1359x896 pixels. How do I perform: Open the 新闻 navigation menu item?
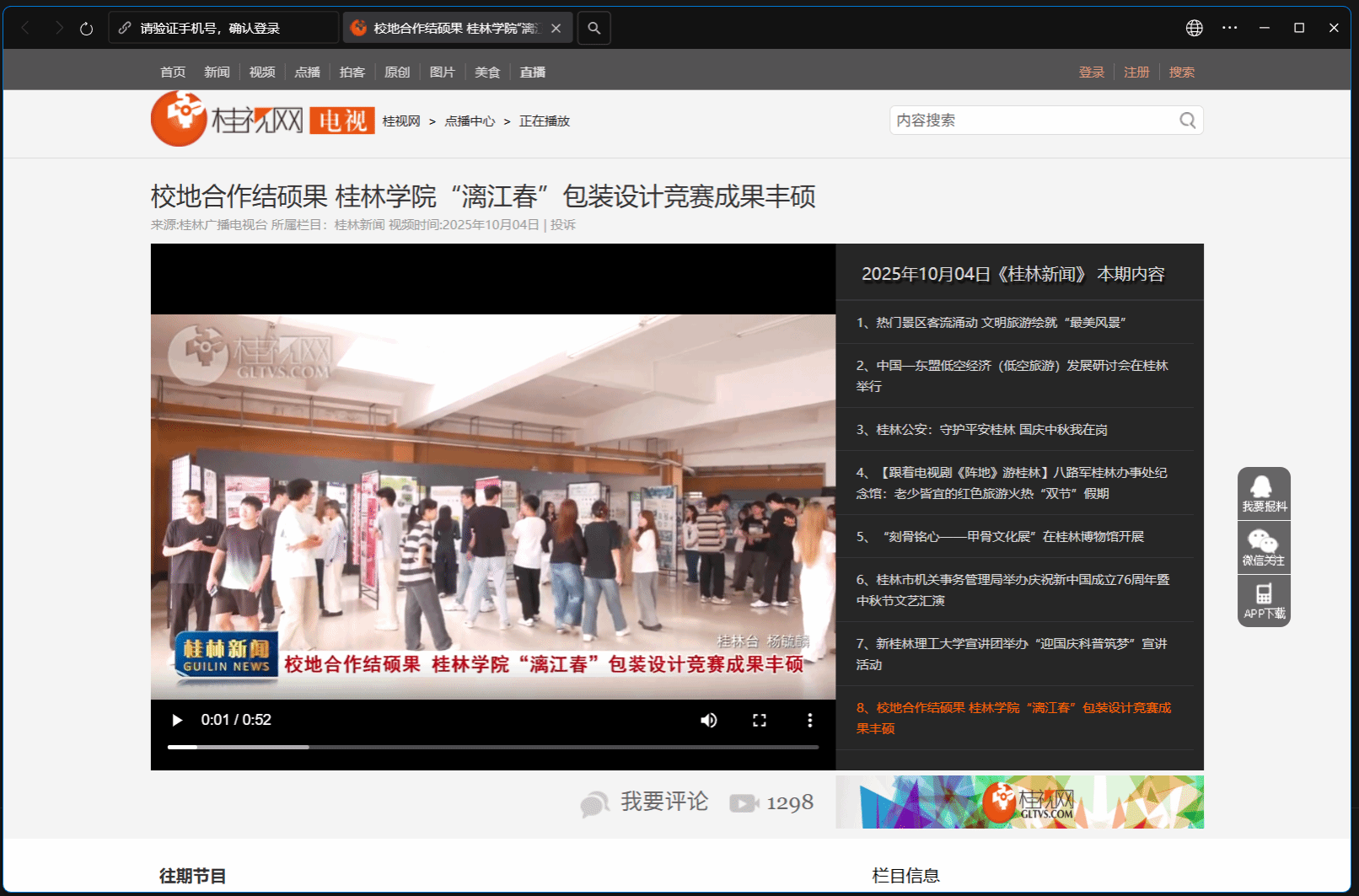[x=217, y=72]
